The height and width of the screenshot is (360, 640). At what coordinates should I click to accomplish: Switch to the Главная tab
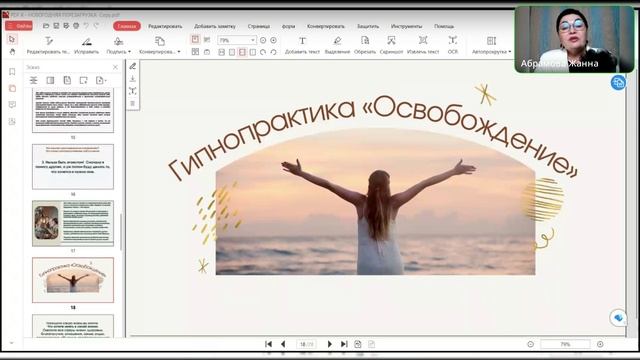coord(127,26)
